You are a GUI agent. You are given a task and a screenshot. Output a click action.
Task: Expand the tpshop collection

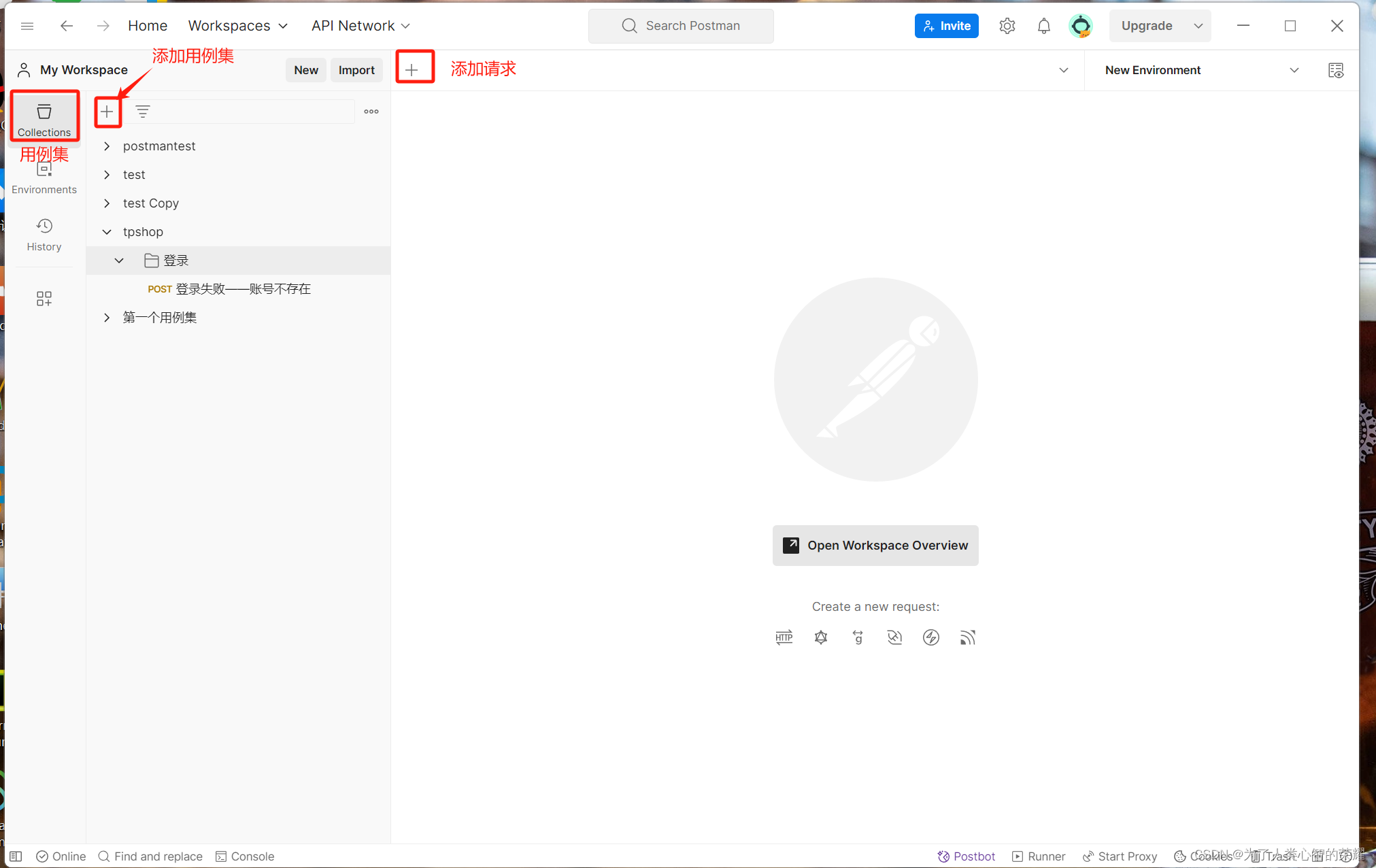coord(109,231)
